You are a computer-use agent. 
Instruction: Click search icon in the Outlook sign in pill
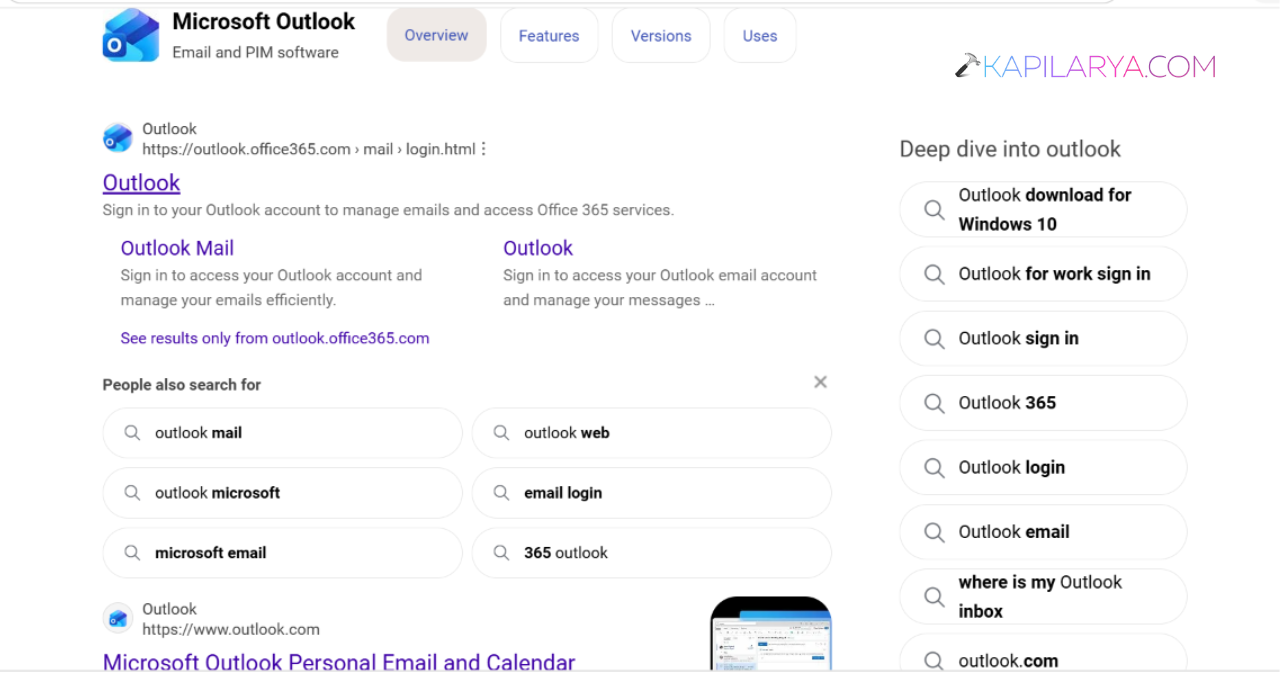point(934,339)
